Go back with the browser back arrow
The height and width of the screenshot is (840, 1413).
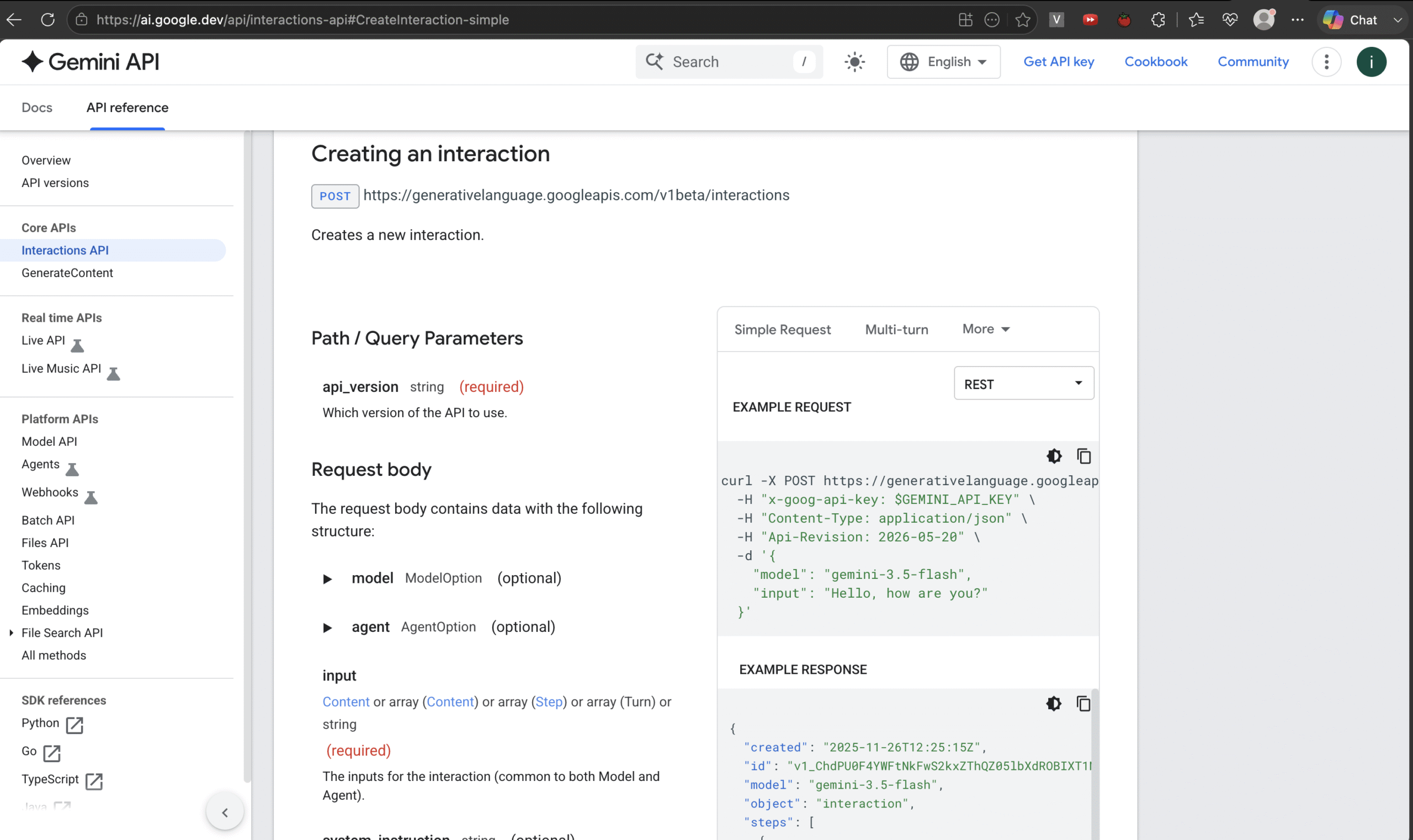tap(14, 20)
